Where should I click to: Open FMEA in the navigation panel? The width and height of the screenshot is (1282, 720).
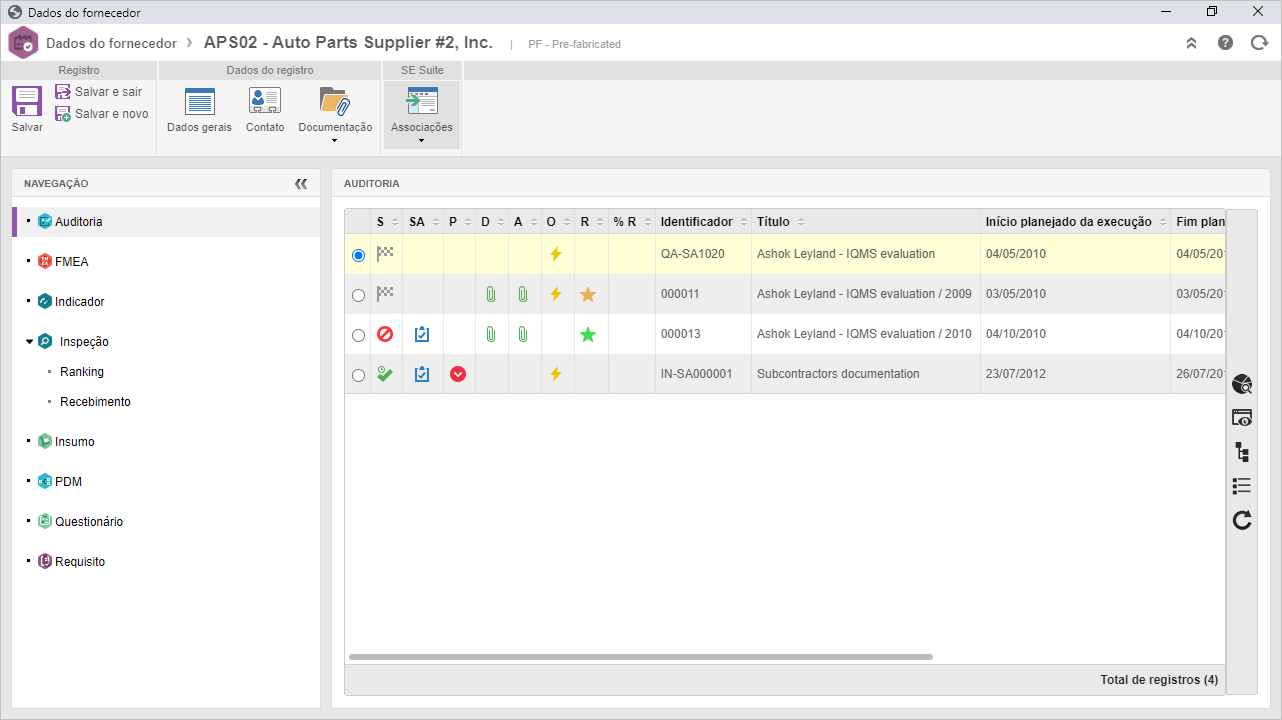pos(71,262)
